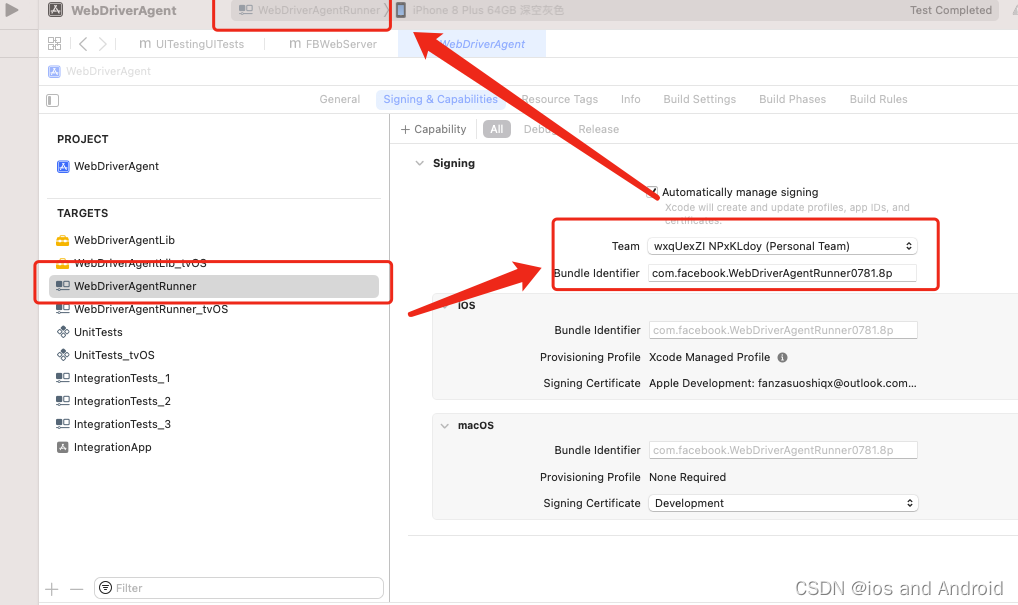Go forward with the right chevron
Screen dimensions: 1018x605
[103, 43]
